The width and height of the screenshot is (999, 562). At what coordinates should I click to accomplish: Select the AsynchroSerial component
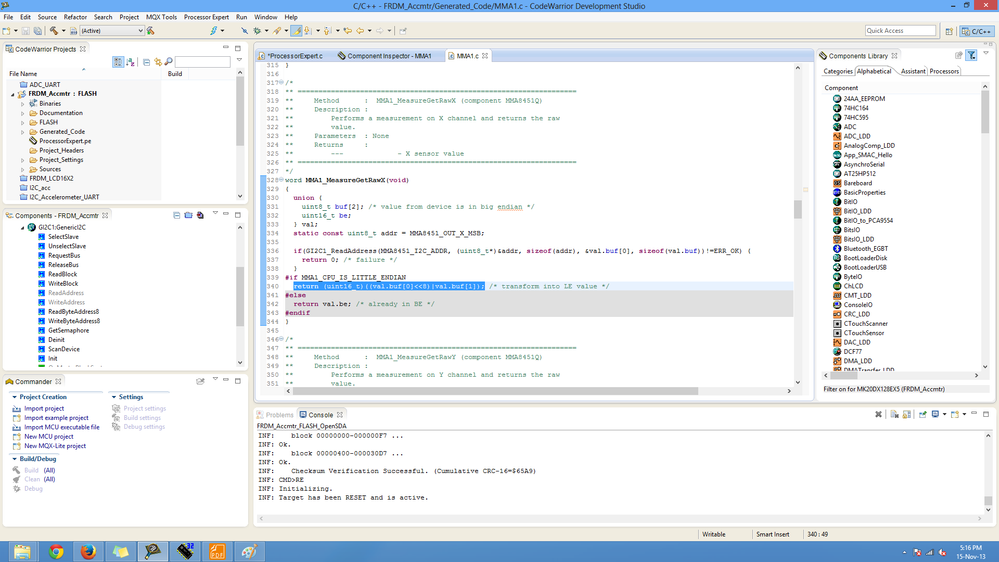[863, 164]
